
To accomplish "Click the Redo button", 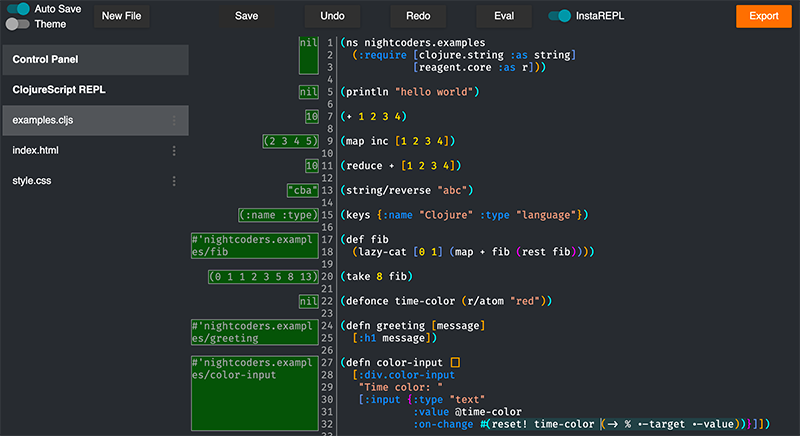I will point(418,16).
